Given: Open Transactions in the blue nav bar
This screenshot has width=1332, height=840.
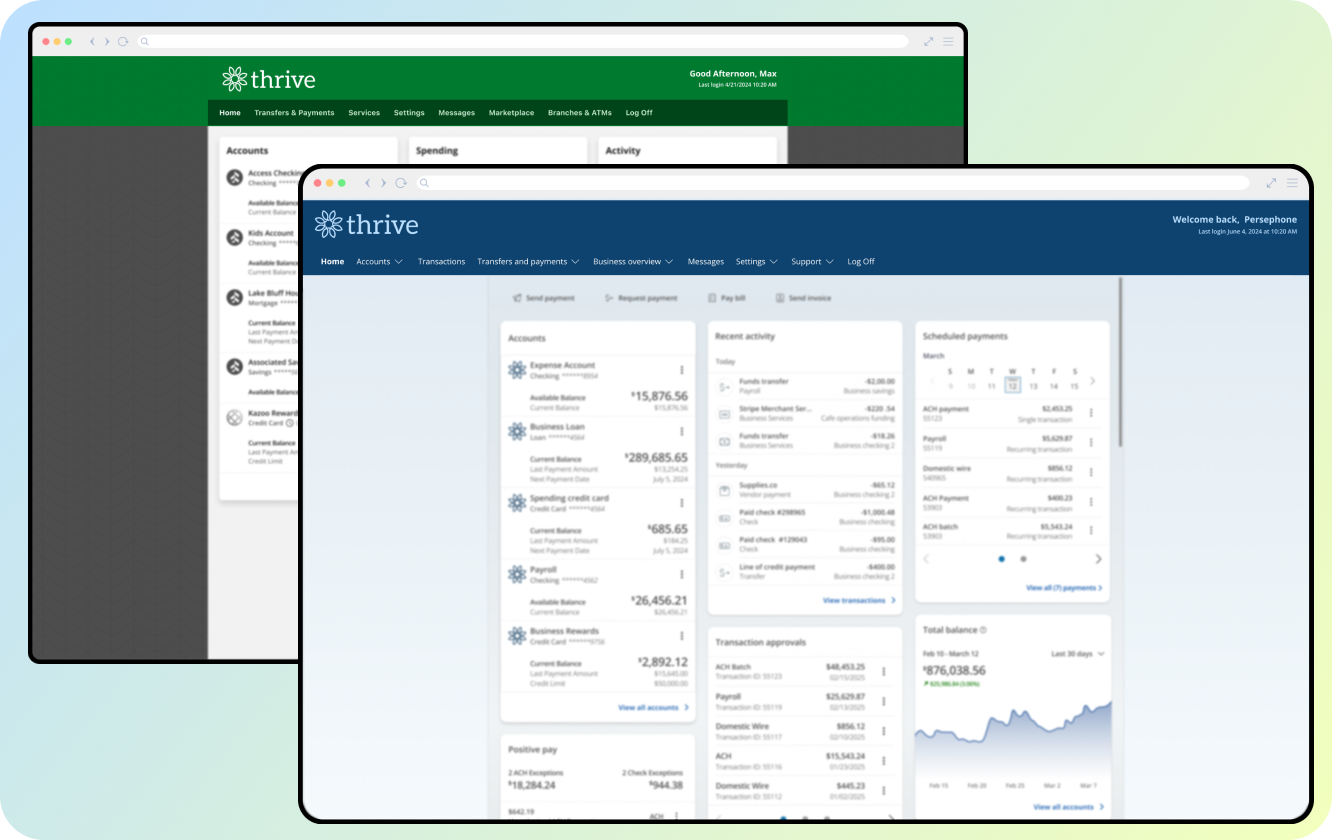Looking at the screenshot, I should 441,262.
